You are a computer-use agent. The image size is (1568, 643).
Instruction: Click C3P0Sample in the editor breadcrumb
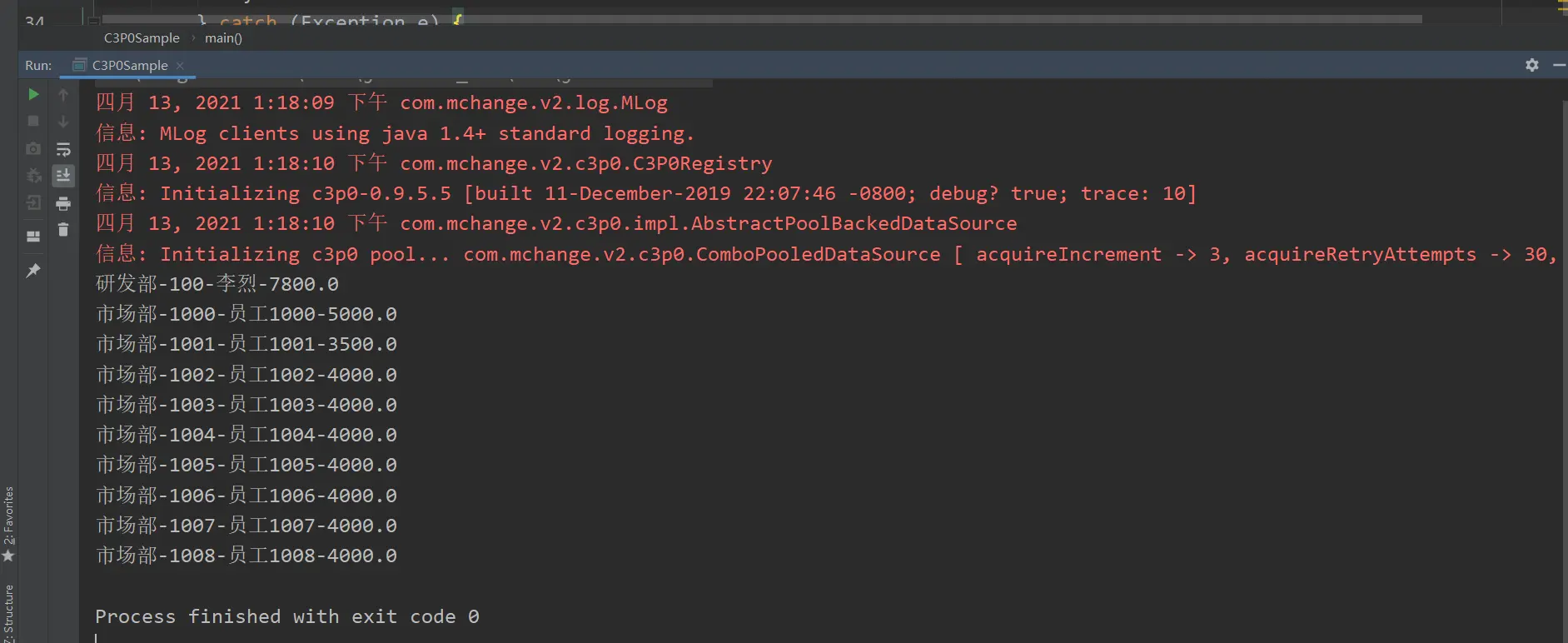pos(142,38)
